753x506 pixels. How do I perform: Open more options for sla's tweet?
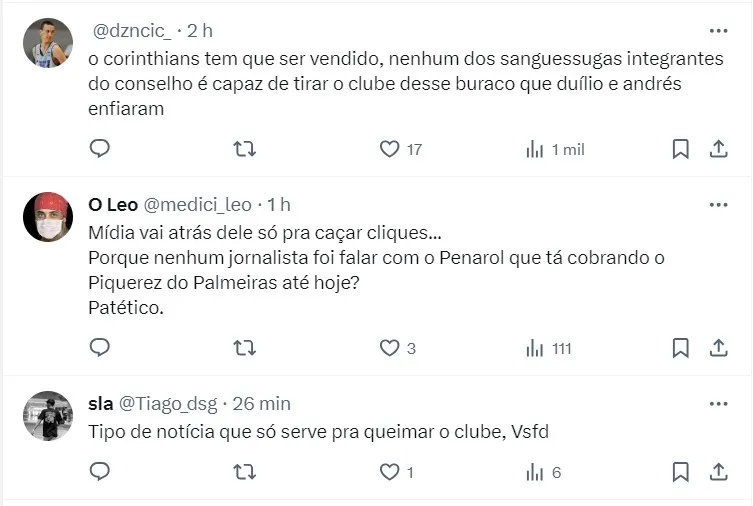pyautogui.click(x=718, y=404)
